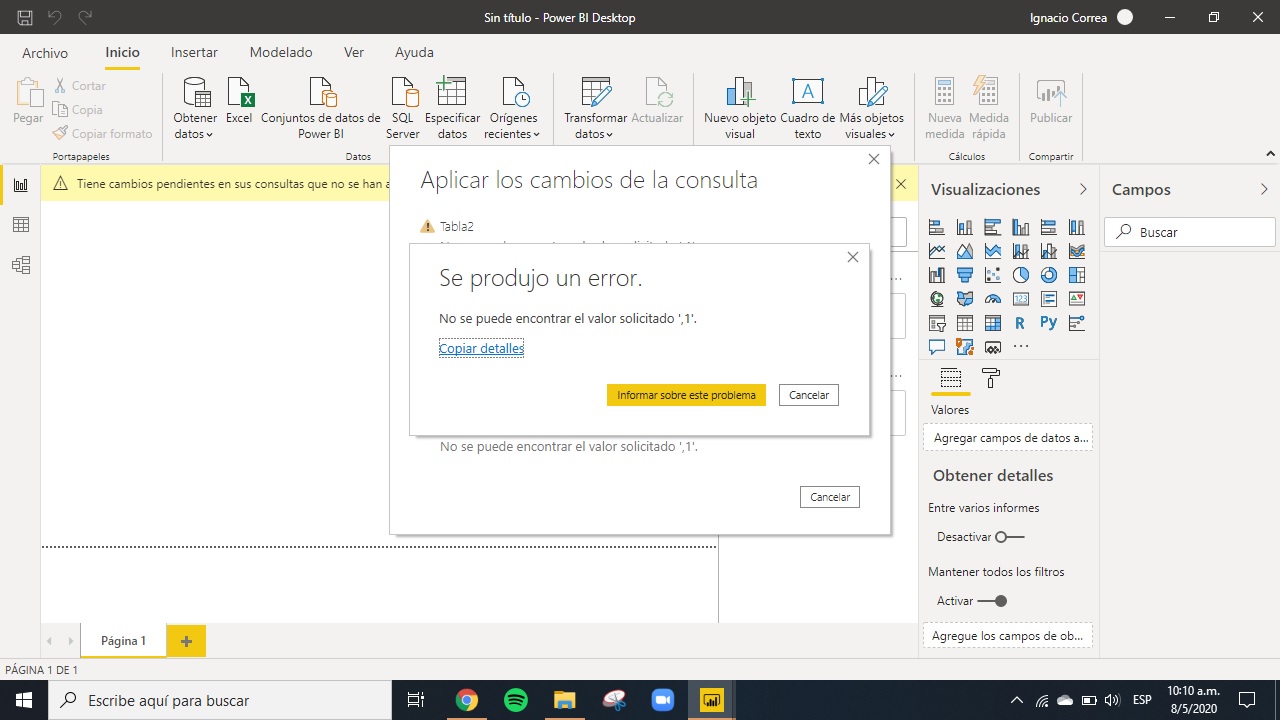Screen dimensions: 1280x720
Task: Open the Ver ribbon tab
Action: 354,53
